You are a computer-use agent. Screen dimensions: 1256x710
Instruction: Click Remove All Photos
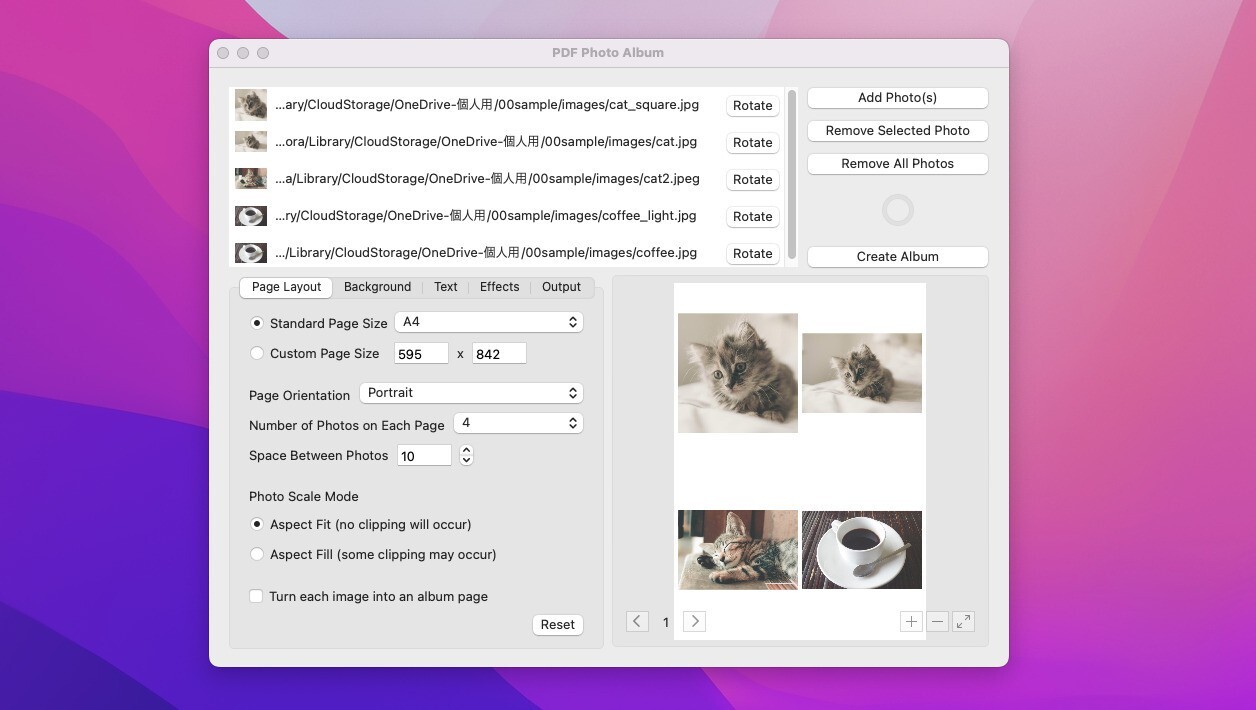[x=897, y=163]
